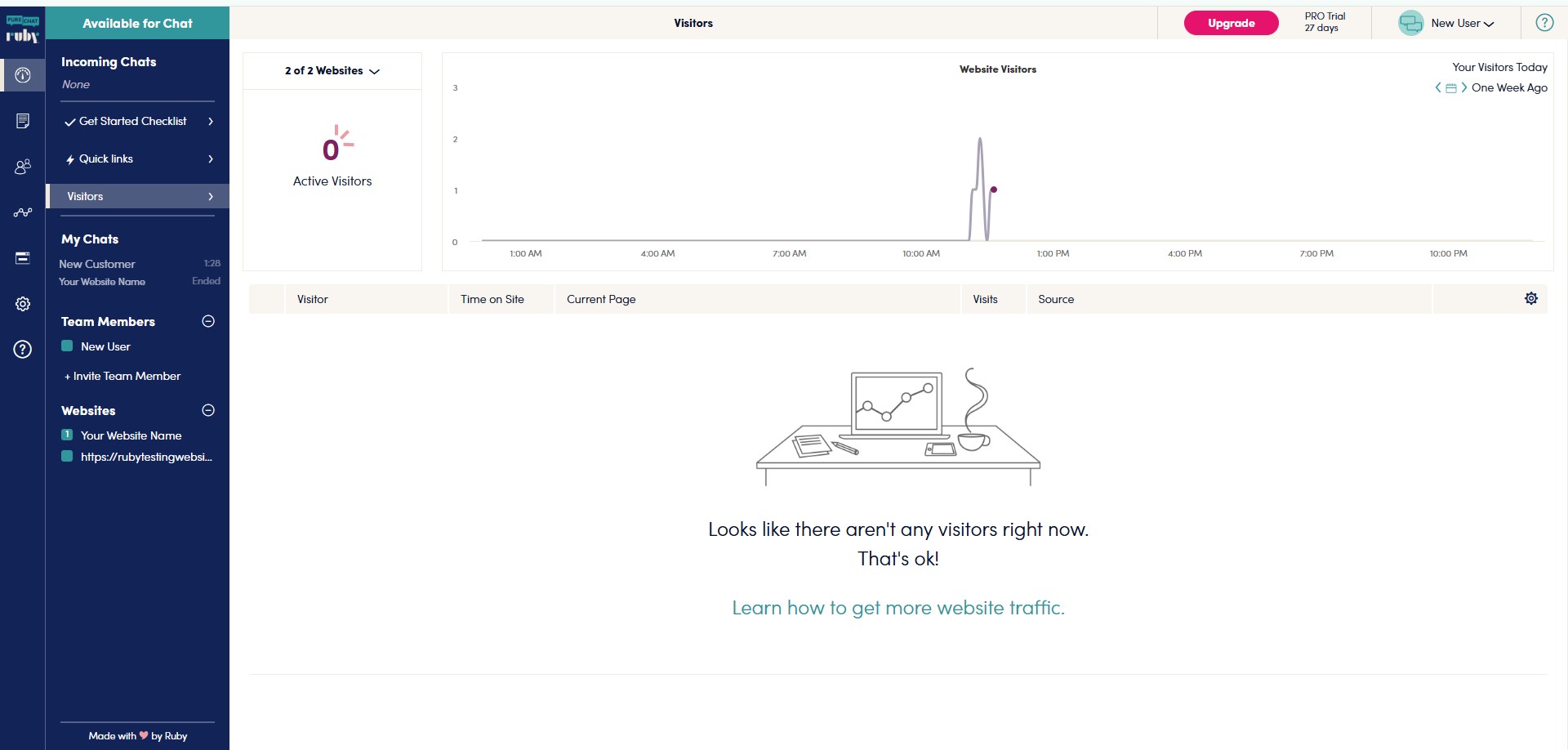
Task: Collapse the Websites section
Action: [208, 410]
